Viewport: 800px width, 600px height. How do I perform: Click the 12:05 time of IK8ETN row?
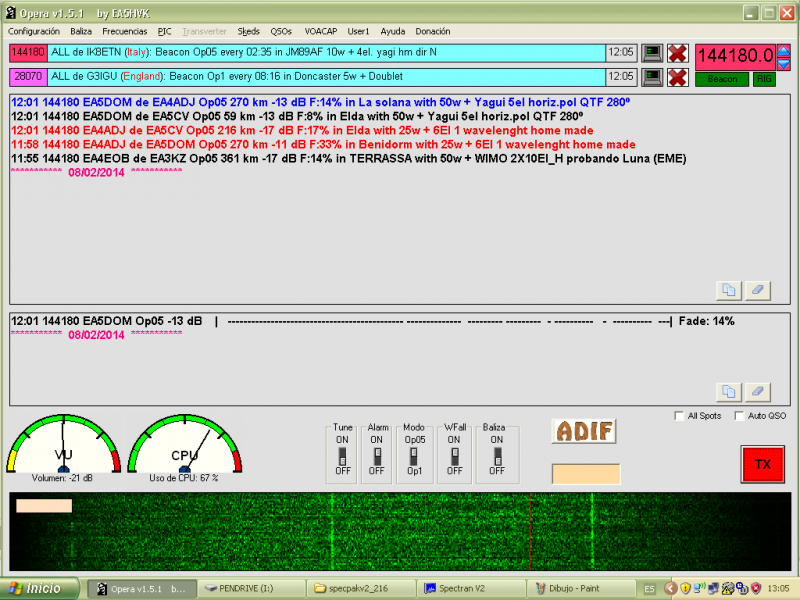(620, 53)
